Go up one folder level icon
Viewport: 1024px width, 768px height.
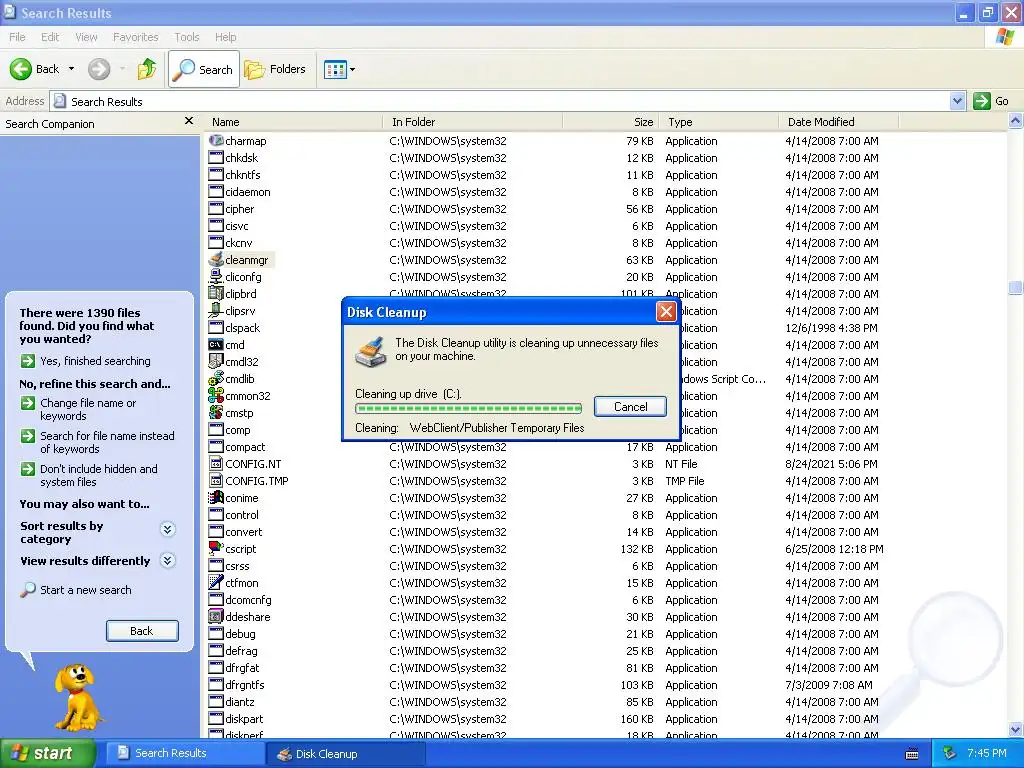(147, 69)
